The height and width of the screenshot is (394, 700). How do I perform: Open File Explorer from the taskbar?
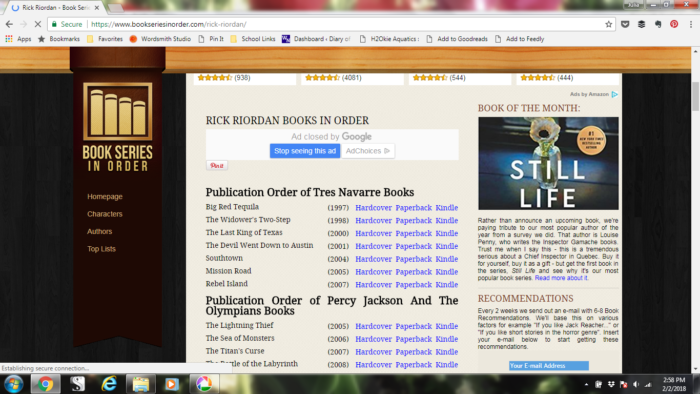click(x=141, y=384)
